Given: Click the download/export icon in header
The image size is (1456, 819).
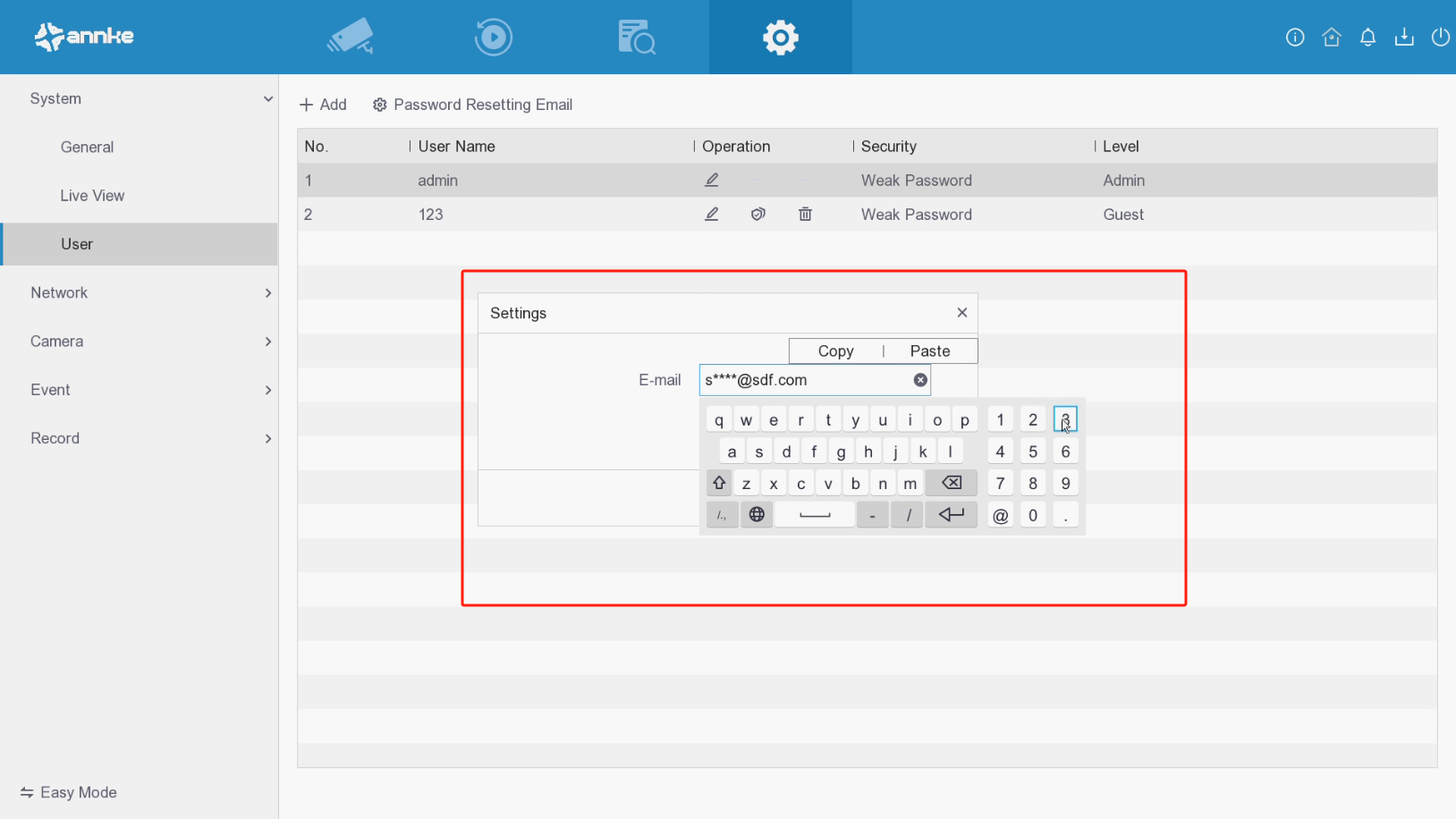Looking at the screenshot, I should tap(1404, 37).
